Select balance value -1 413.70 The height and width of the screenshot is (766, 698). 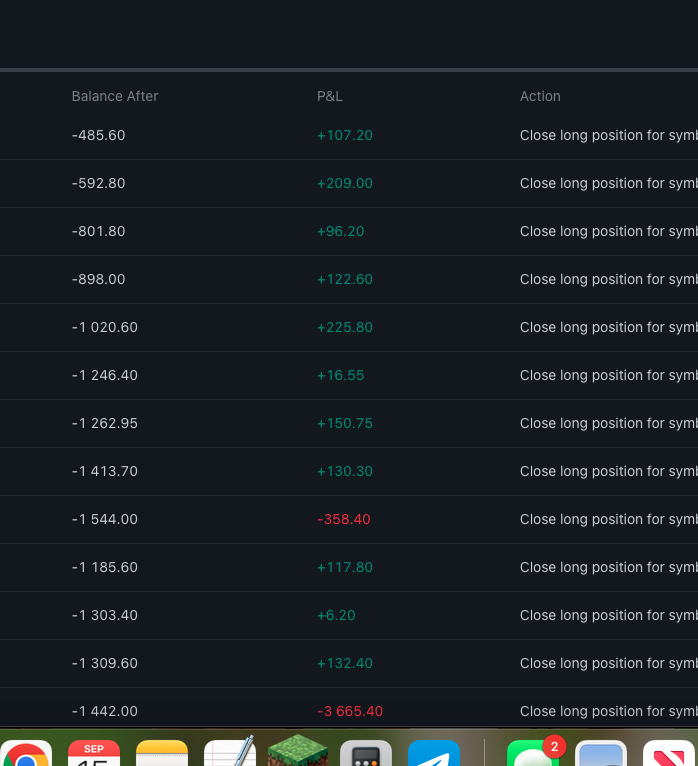click(x=105, y=471)
